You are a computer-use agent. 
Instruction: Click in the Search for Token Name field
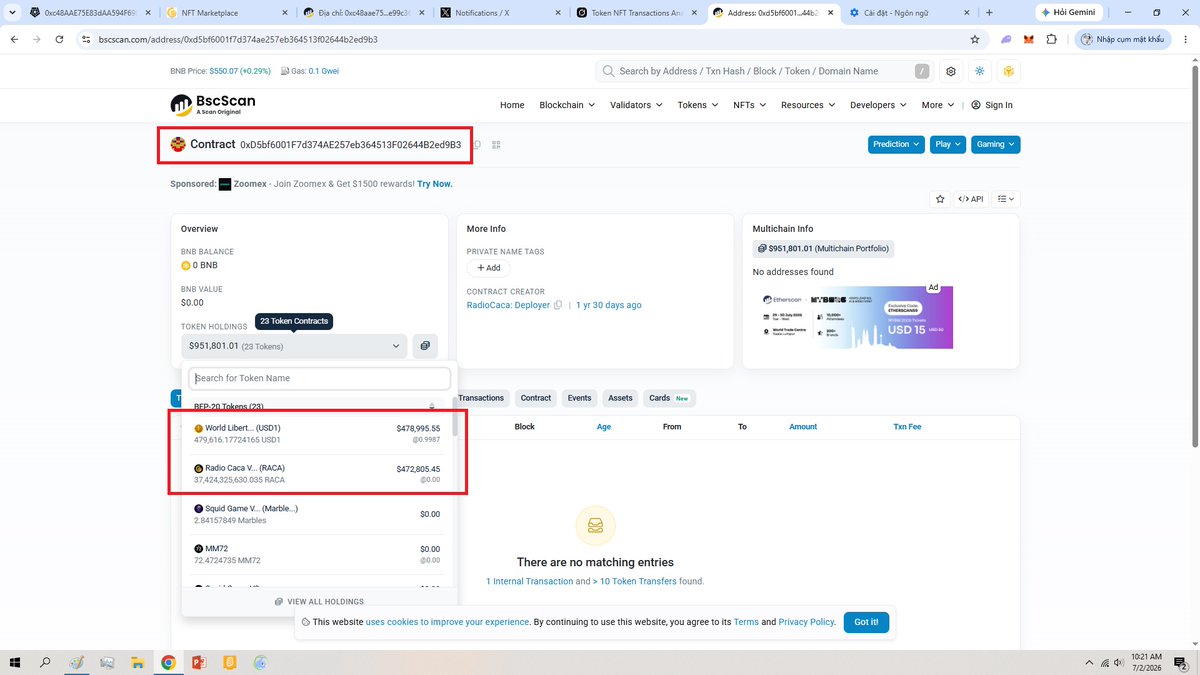click(x=320, y=378)
